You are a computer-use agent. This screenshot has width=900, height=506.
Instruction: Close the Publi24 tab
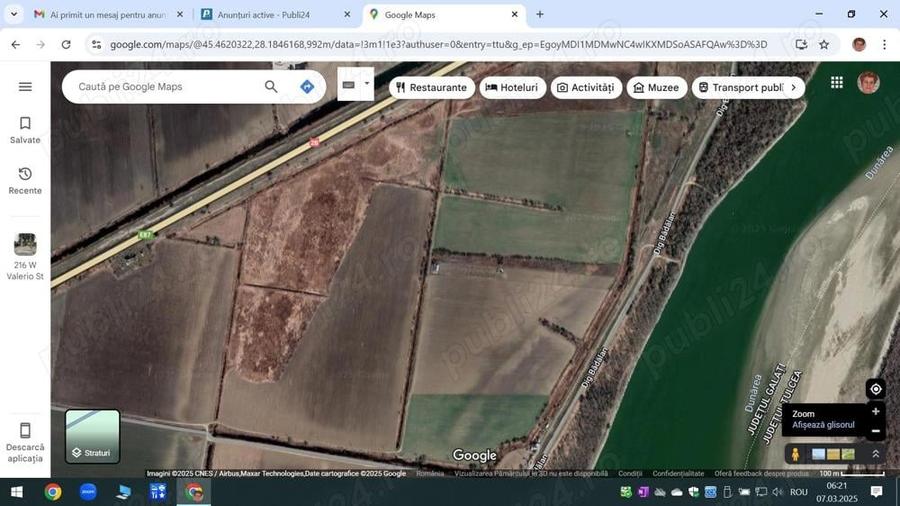(347, 15)
